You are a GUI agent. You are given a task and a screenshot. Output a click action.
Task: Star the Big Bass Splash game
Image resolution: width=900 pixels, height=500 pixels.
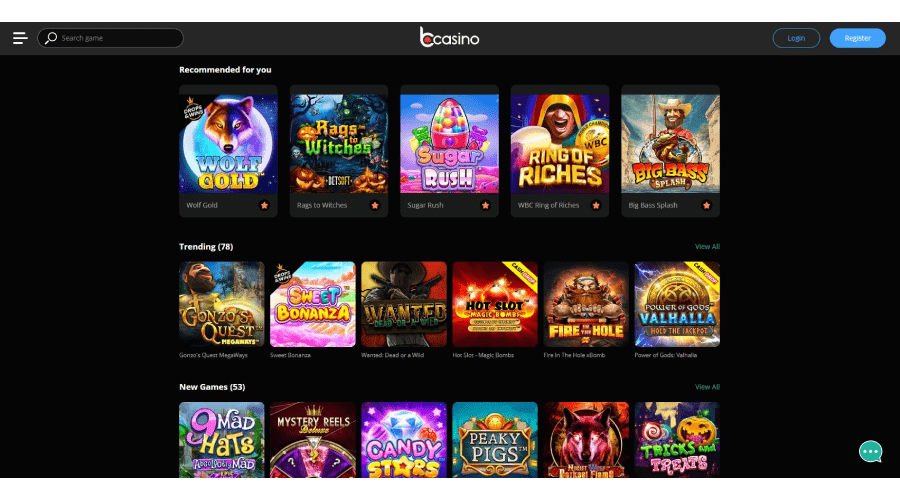(706, 206)
